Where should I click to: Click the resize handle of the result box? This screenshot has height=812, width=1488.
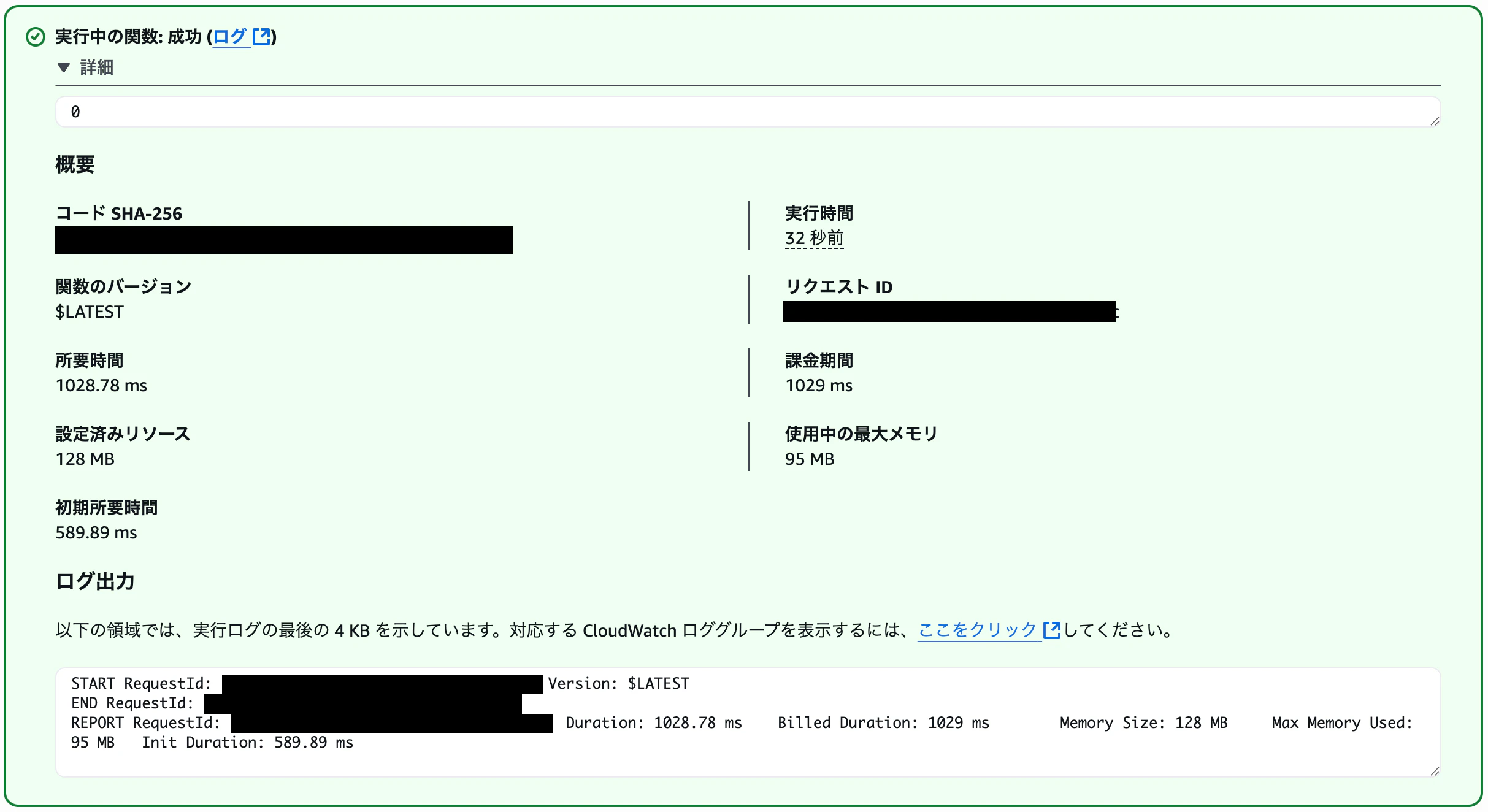click(1435, 121)
